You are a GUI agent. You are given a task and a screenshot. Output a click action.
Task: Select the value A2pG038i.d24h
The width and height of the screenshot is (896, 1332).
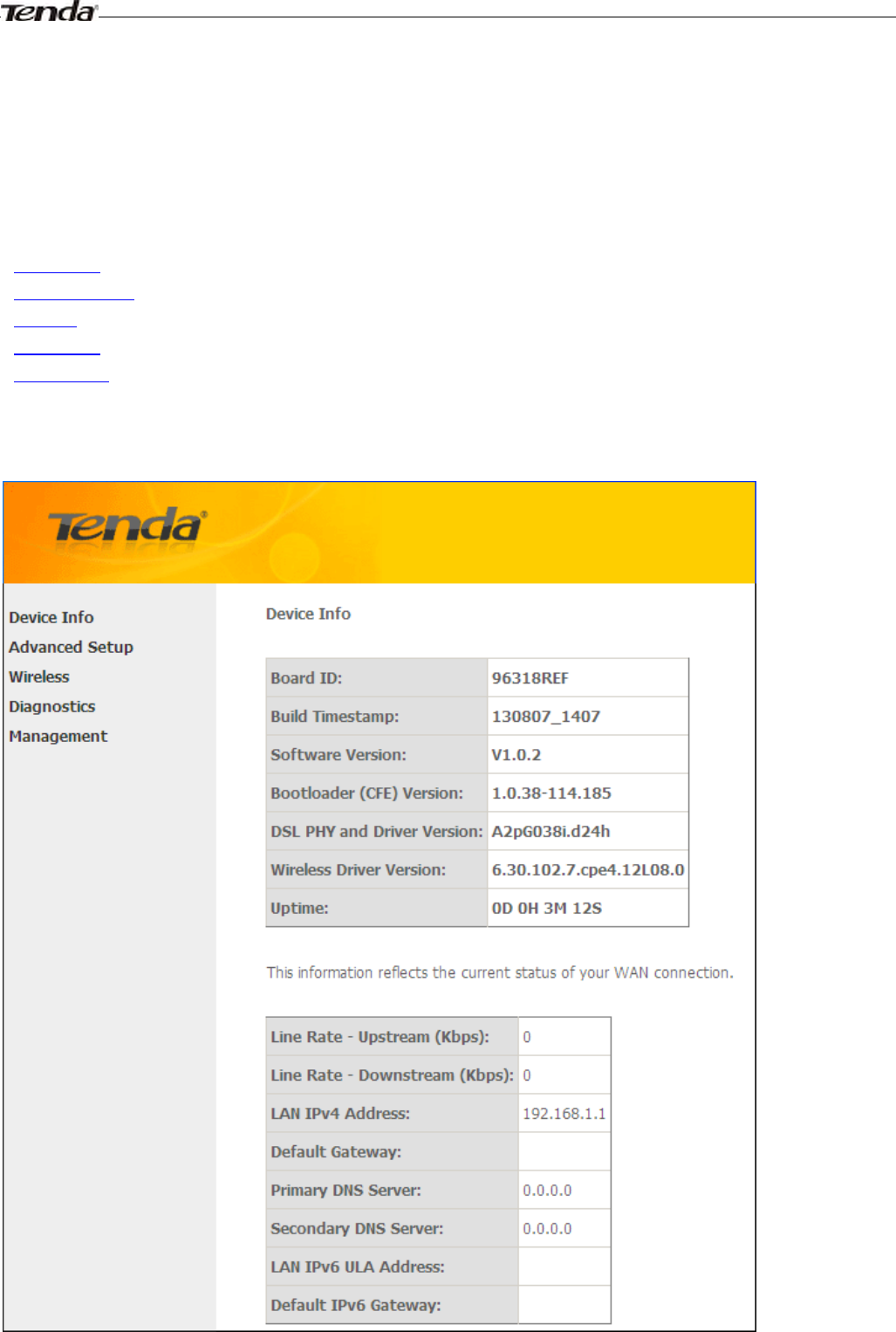pos(551,832)
